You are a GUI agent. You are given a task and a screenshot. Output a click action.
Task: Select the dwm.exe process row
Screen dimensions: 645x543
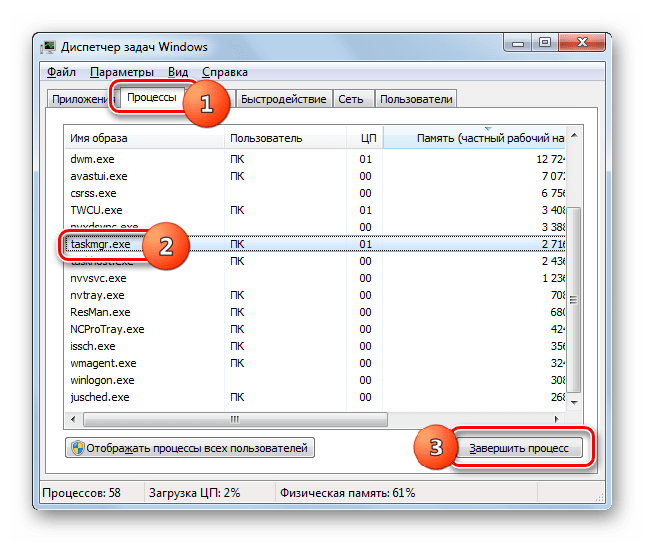[315, 159]
